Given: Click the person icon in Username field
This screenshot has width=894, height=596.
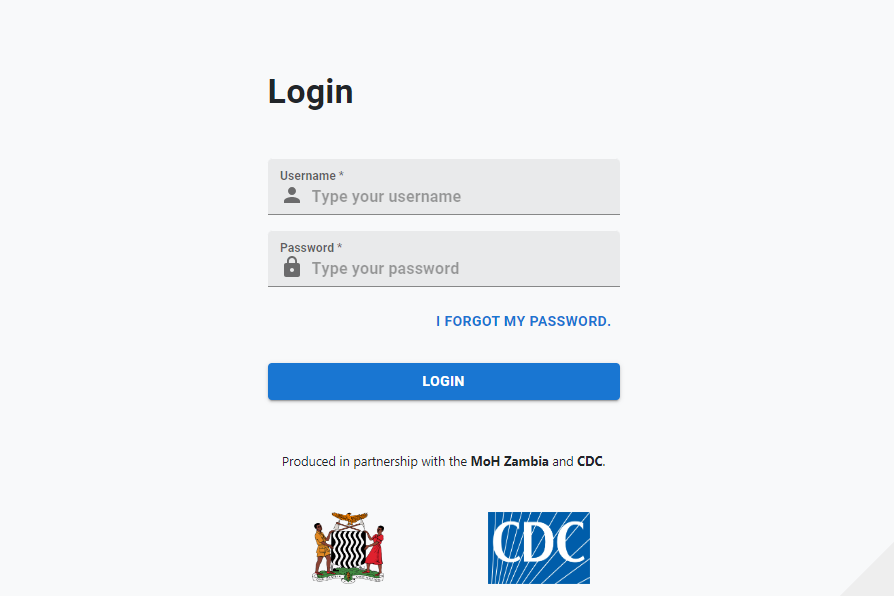Looking at the screenshot, I should 292,196.
